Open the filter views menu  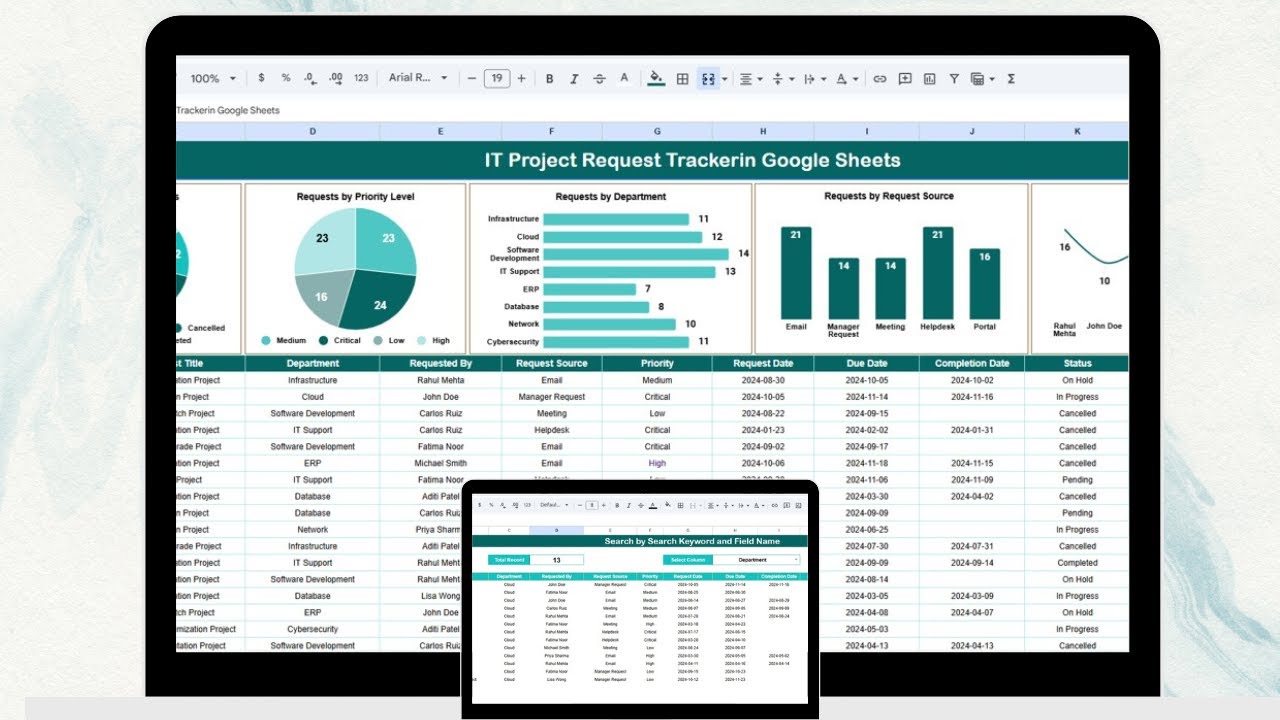[982, 78]
